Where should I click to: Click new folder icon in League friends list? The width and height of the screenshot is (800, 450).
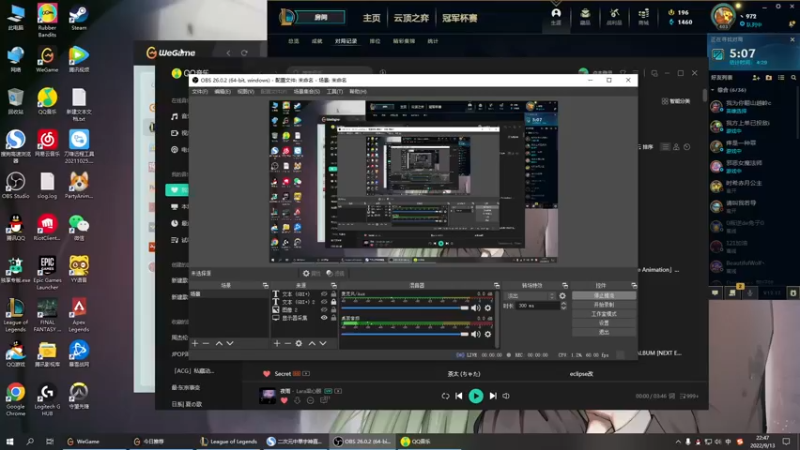pyautogui.click(x=769, y=78)
